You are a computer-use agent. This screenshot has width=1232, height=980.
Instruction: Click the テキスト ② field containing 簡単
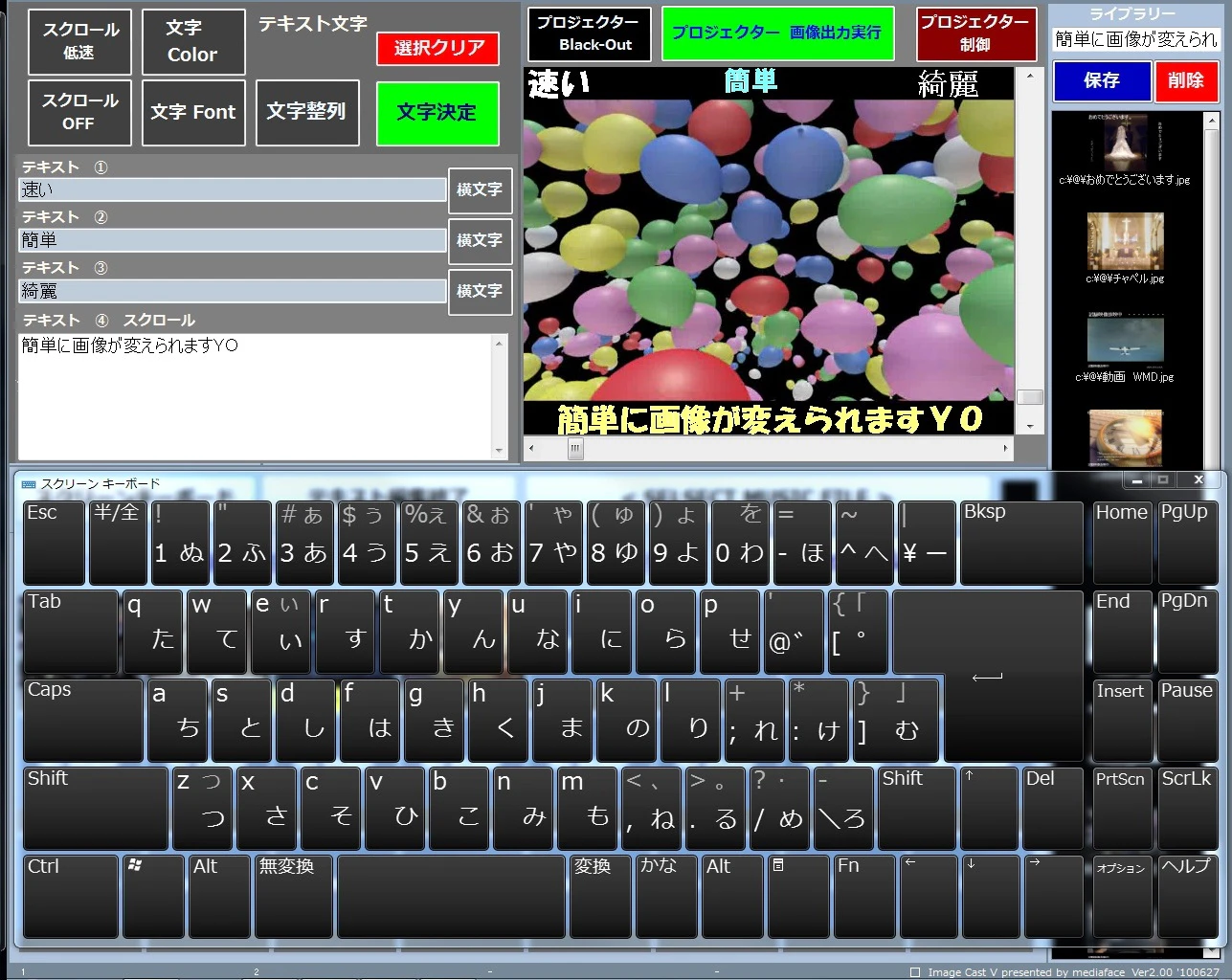233,240
